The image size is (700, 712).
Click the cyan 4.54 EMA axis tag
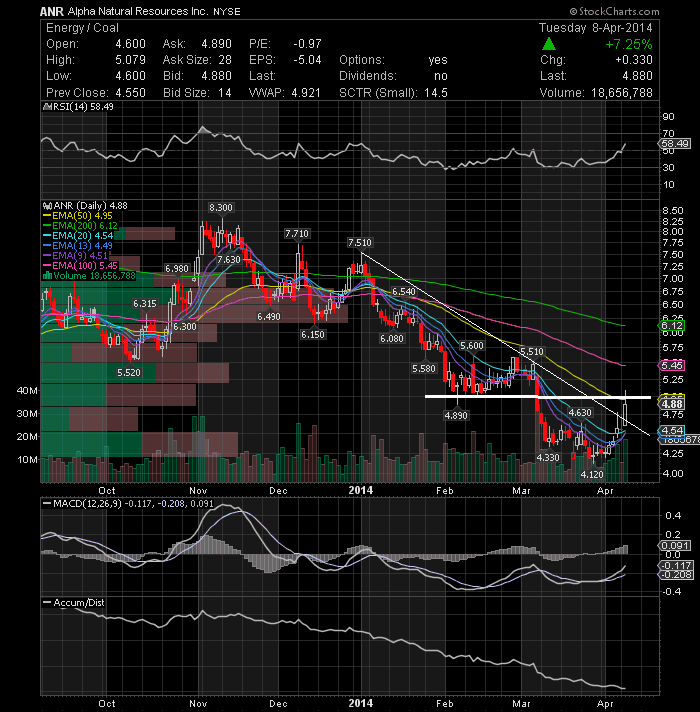(x=671, y=430)
